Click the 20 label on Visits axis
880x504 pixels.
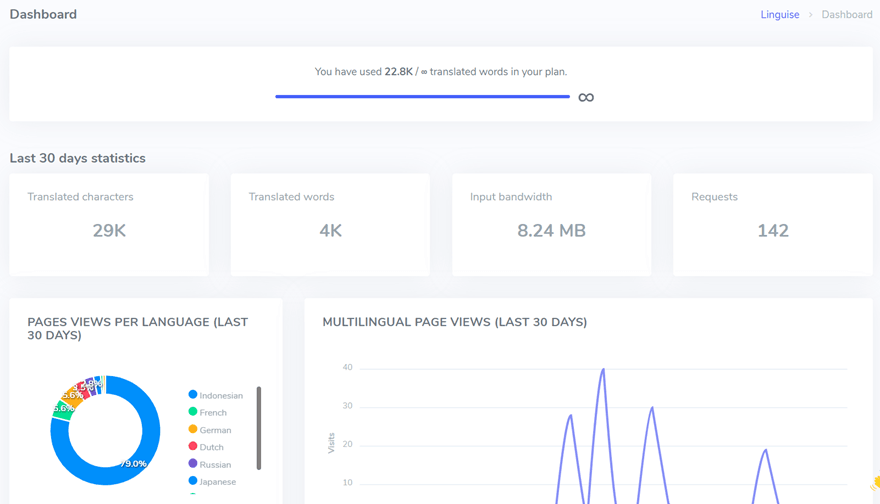tap(347, 445)
